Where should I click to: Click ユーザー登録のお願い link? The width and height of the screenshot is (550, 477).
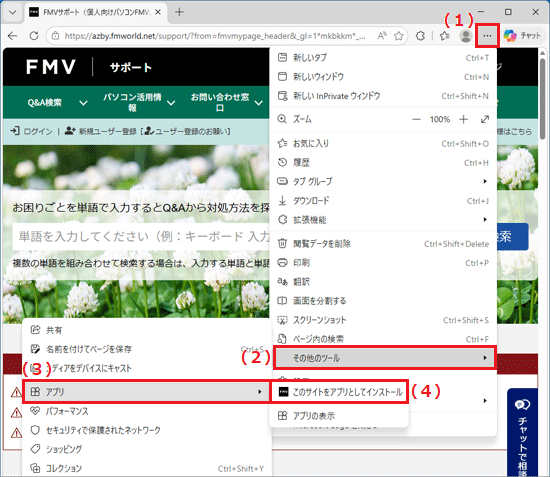coord(188,131)
